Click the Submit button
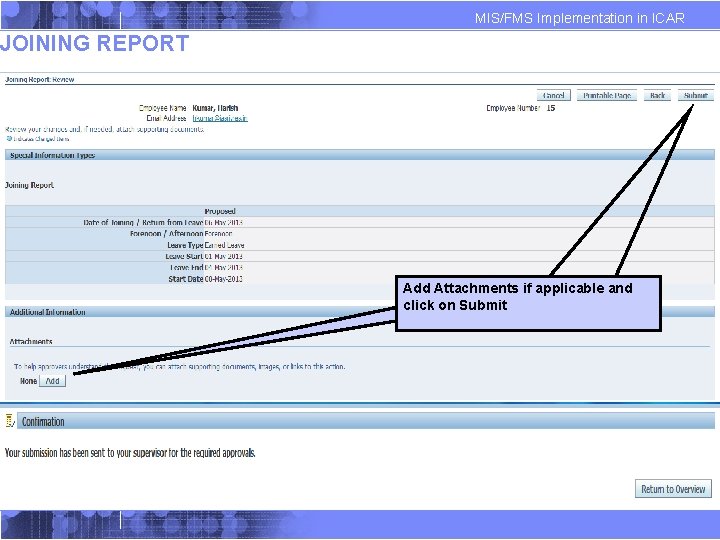The height and width of the screenshot is (540, 720). [695, 96]
